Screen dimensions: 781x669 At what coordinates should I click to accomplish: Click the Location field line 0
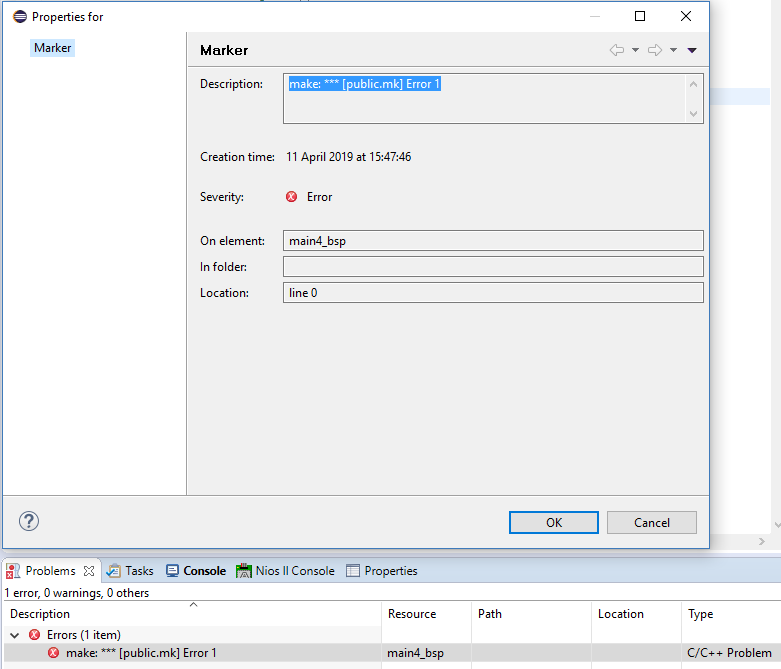click(493, 292)
